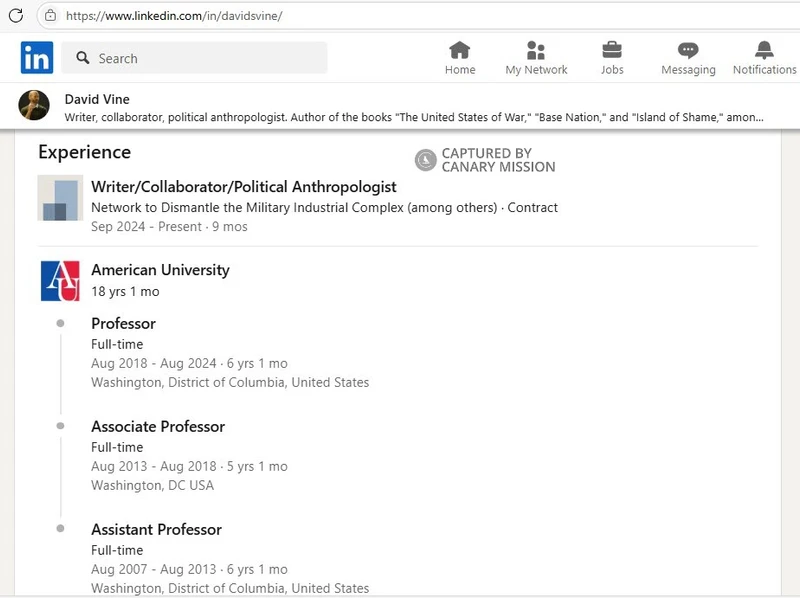
Task: Click 'Network to Dismantle the Military Industrial Complex' line
Action: coord(324,208)
